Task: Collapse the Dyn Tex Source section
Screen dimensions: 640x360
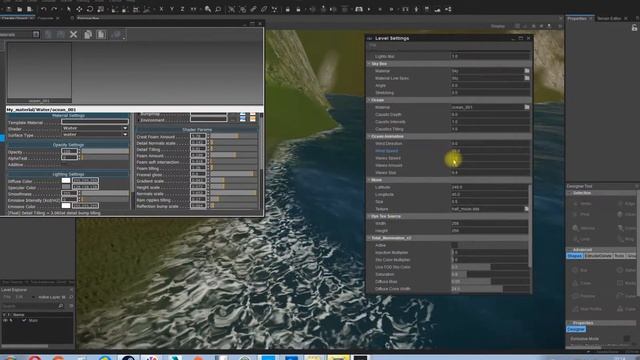Action: [x=369, y=216]
